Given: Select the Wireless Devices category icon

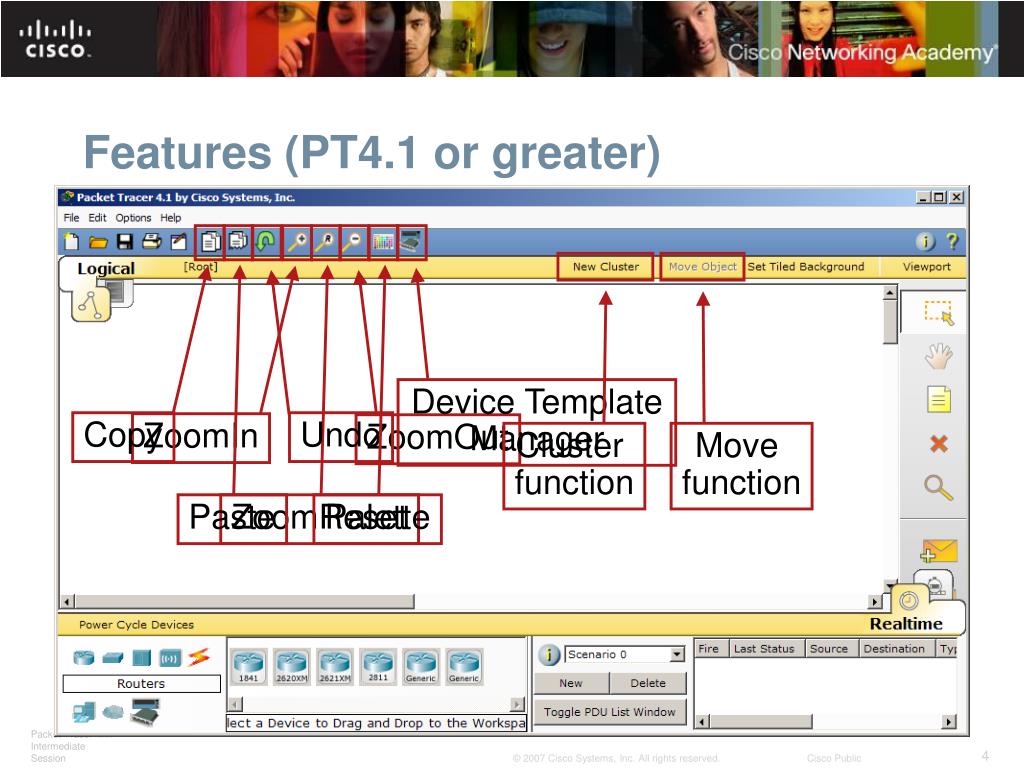Looking at the screenshot, I should [170, 658].
